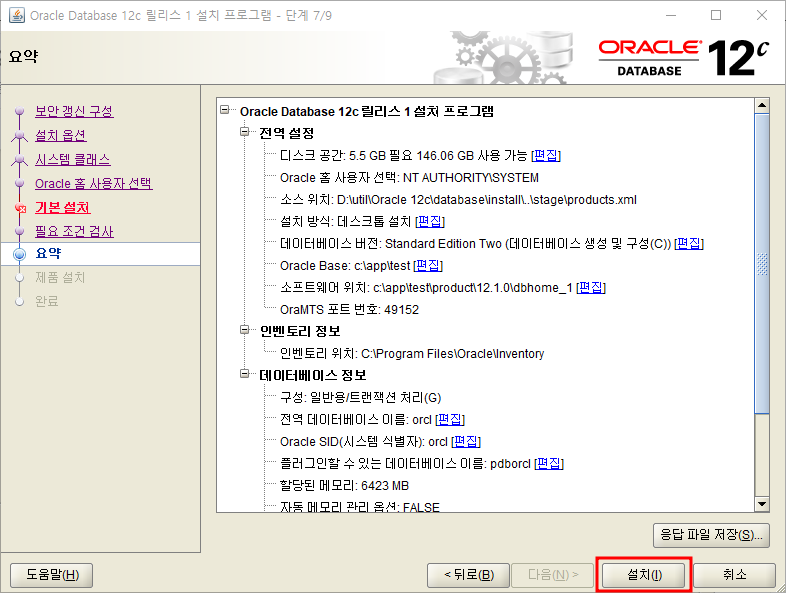
Task: Select the 데이터베이스 정보 tree heading
Action: click(x=313, y=375)
